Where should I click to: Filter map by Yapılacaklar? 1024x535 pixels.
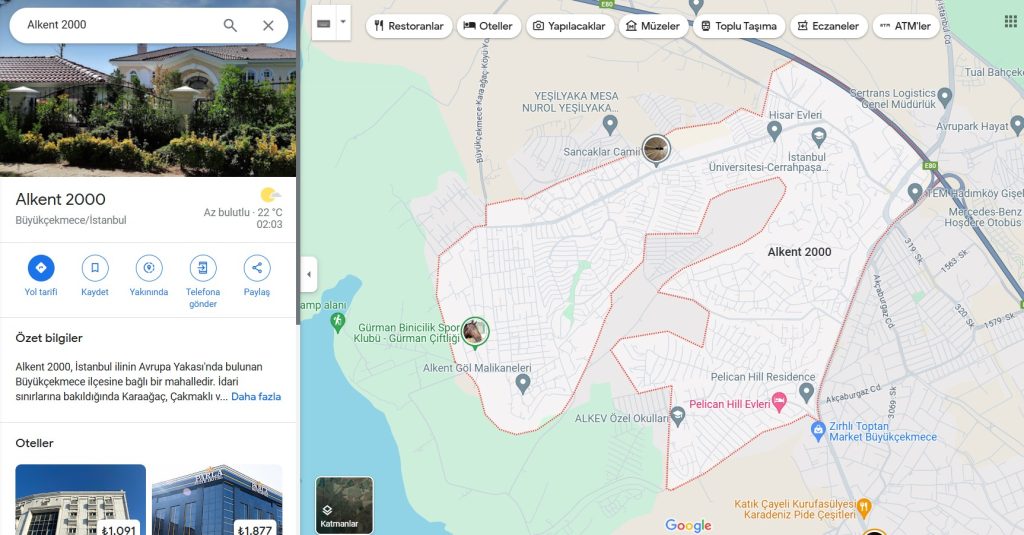coord(570,26)
